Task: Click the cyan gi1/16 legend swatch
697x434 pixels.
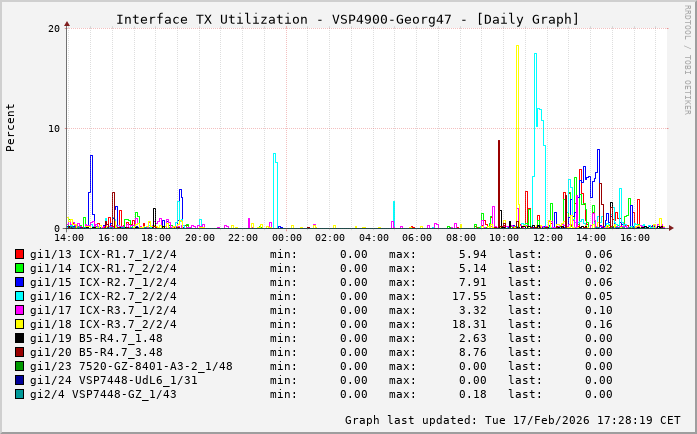Action: coord(20,296)
